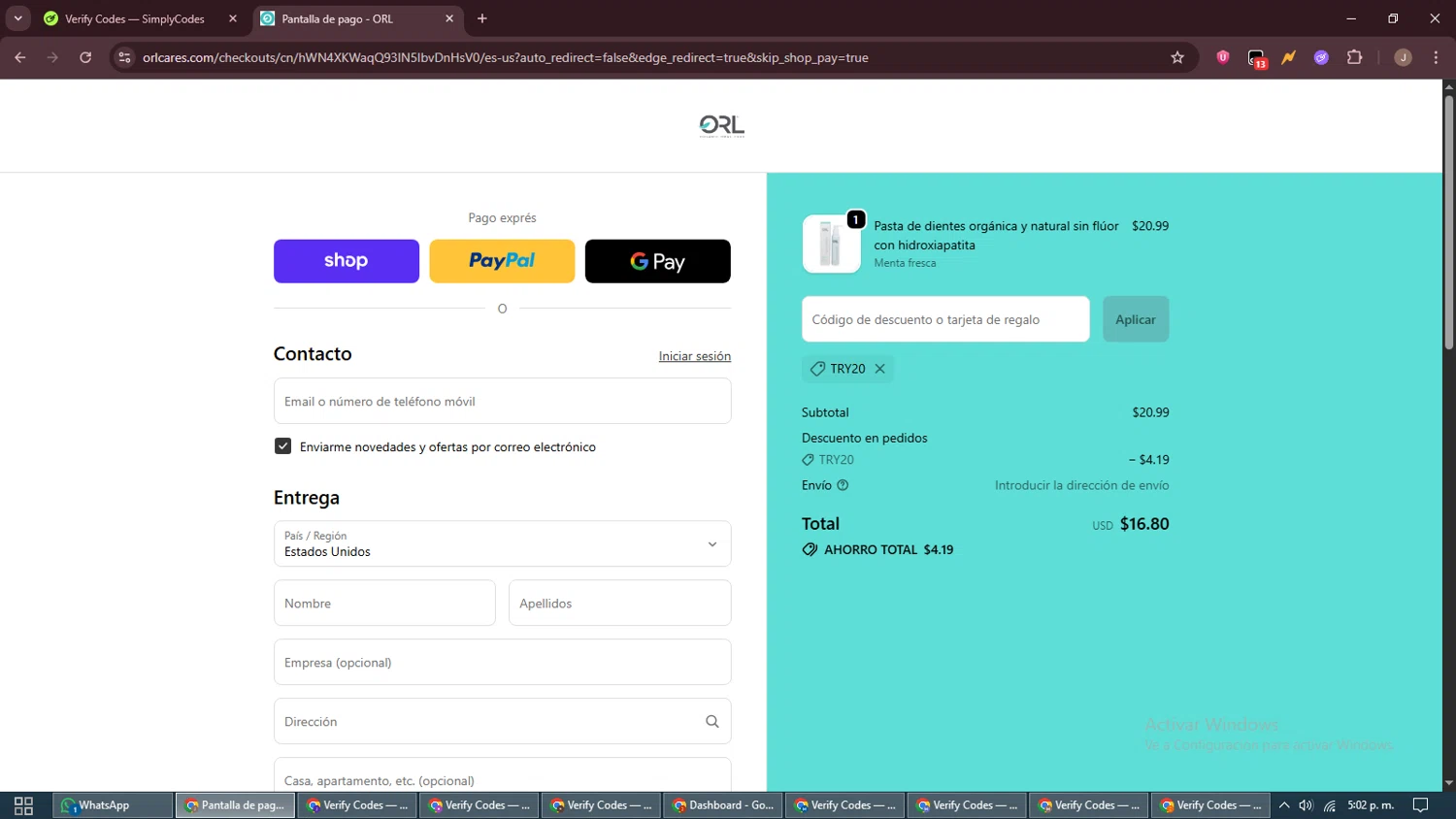Click the page vertical scrollbar
Viewport: 1456px width, 819px height.
pos(1448,222)
